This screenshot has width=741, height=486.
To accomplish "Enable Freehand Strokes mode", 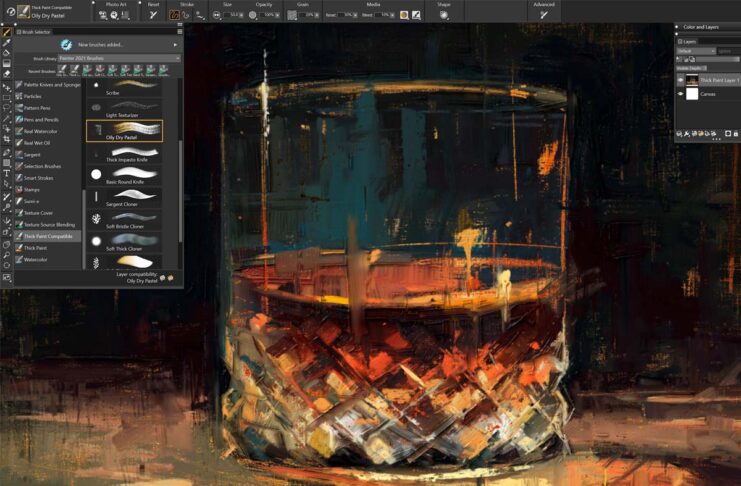I will coord(174,15).
